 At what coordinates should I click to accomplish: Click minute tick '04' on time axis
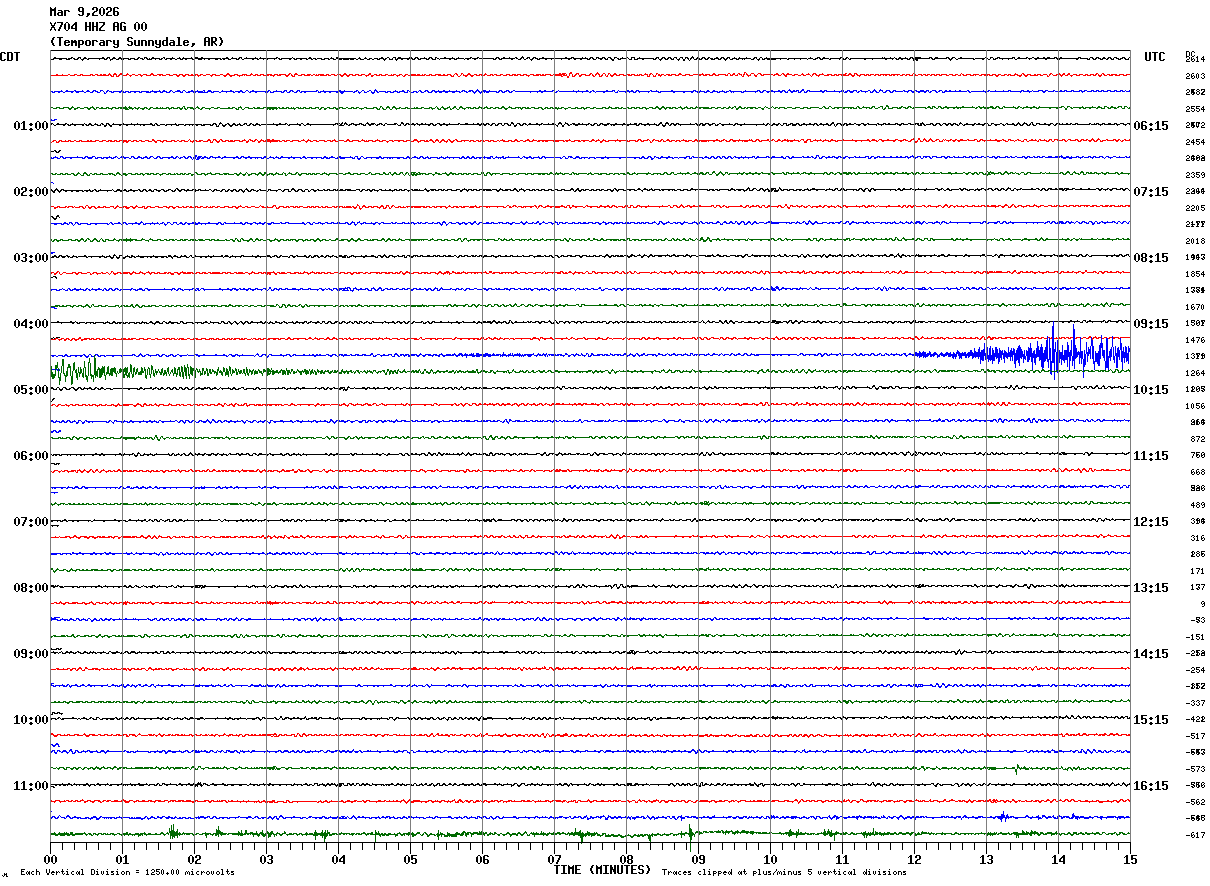[x=338, y=859]
